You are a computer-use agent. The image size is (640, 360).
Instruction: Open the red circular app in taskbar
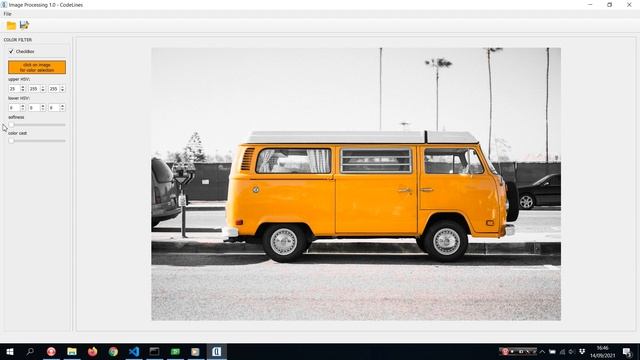click(x=51, y=351)
